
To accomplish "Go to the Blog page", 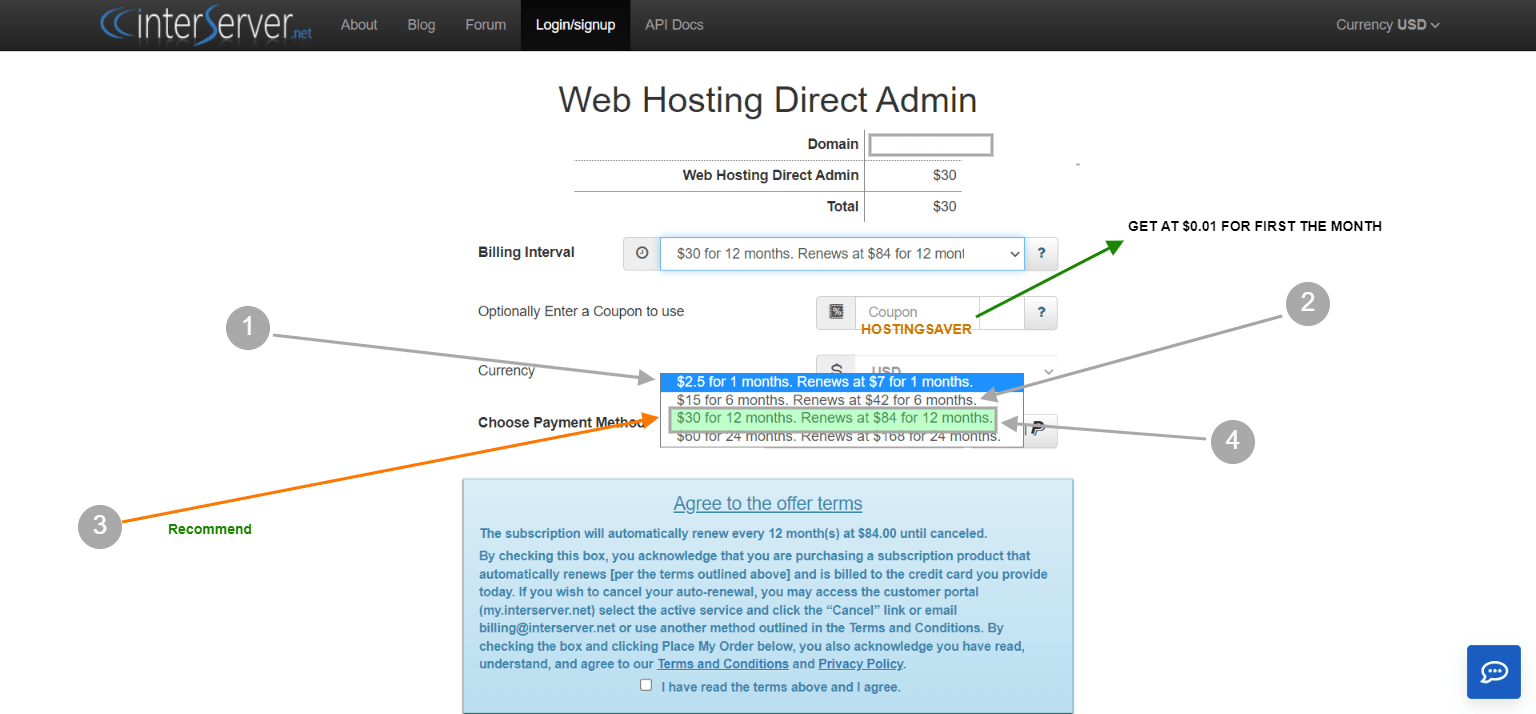I will 421,25.
